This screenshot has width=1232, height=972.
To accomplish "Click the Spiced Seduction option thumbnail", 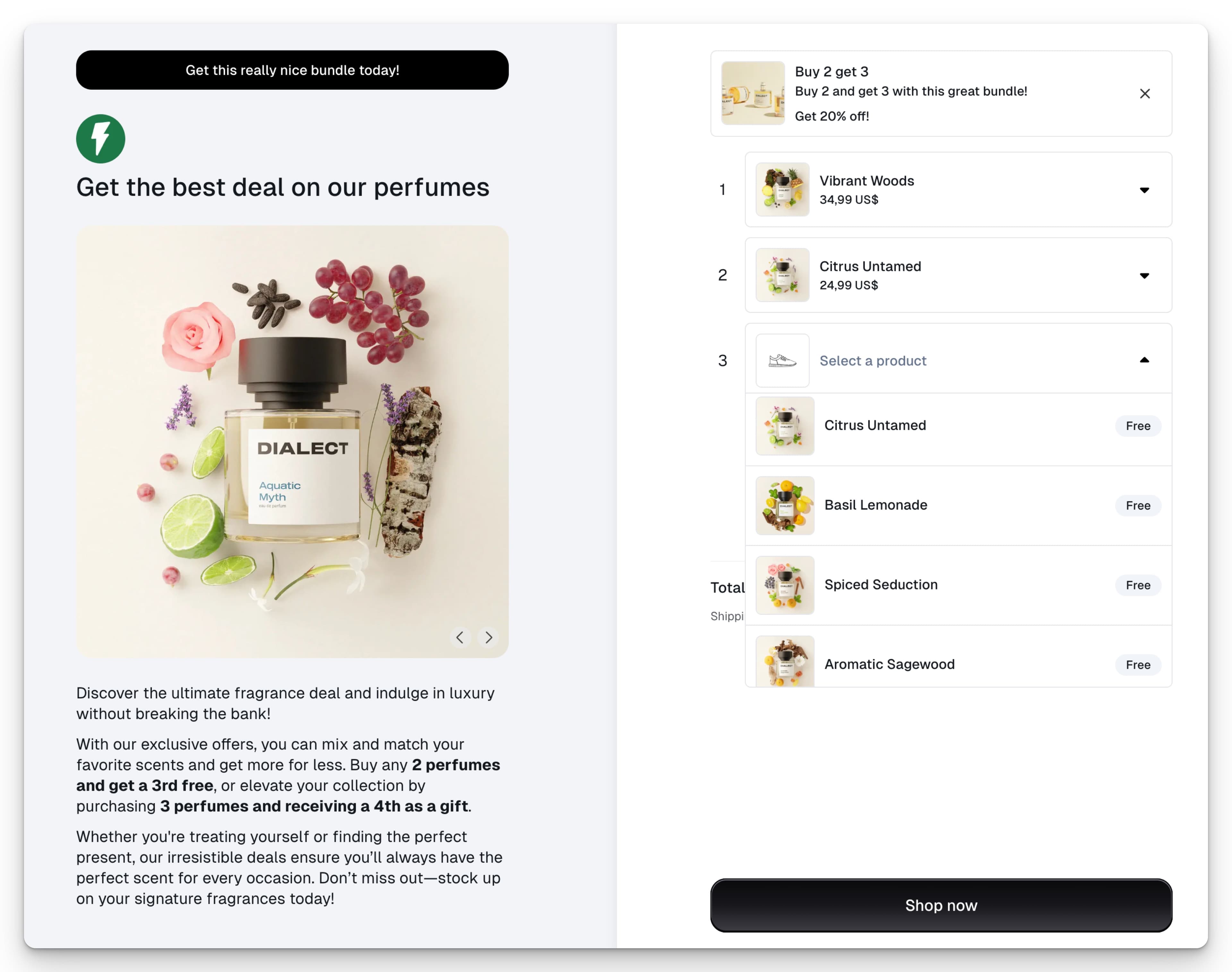I will (x=785, y=585).
